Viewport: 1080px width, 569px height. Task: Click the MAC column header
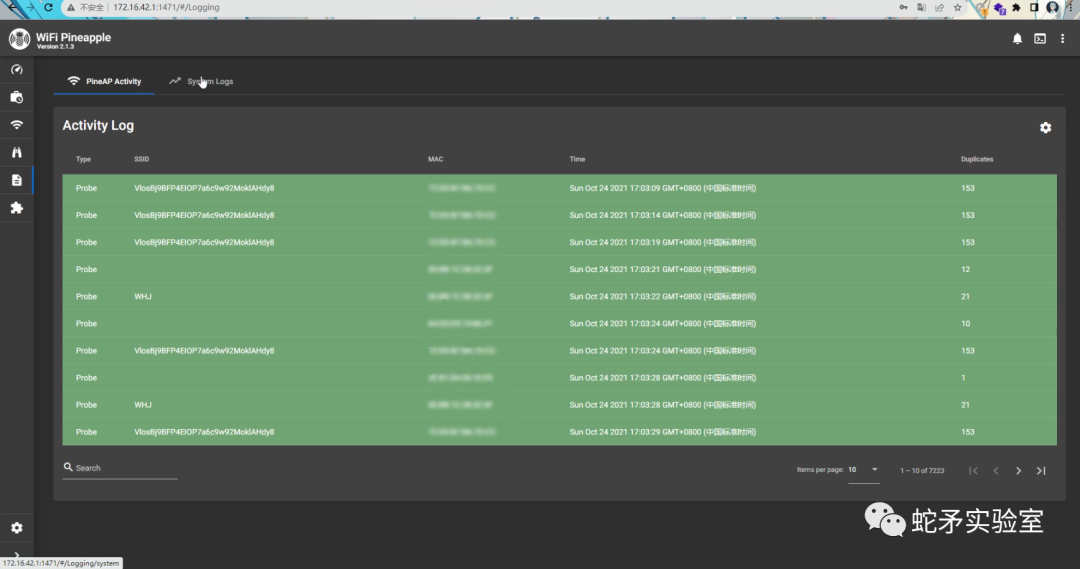pyautogui.click(x=435, y=159)
